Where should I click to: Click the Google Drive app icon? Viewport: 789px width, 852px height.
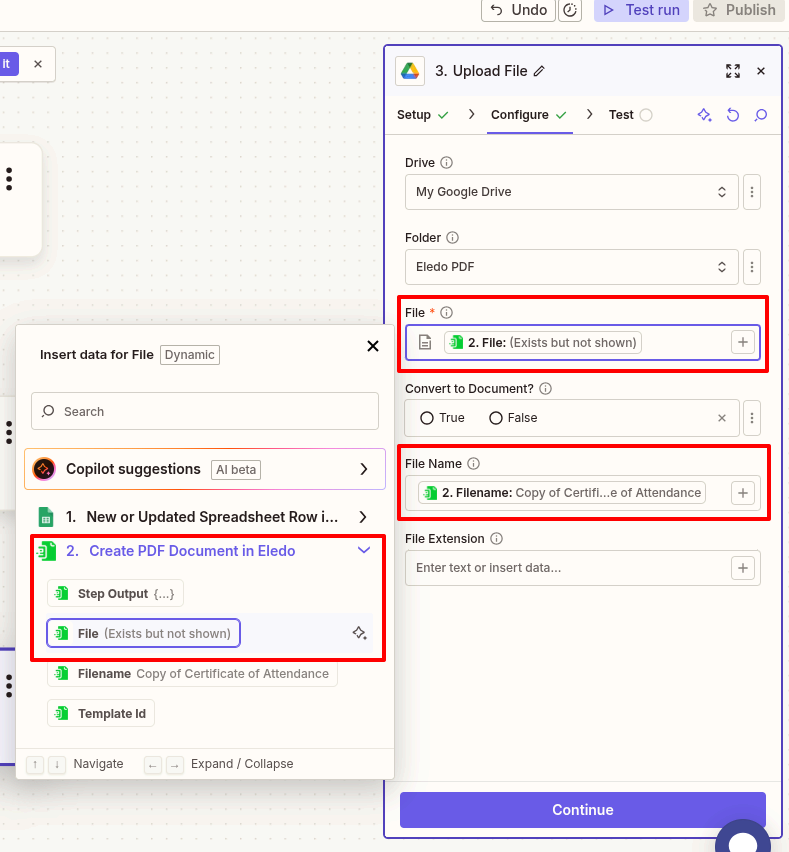click(x=410, y=71)
